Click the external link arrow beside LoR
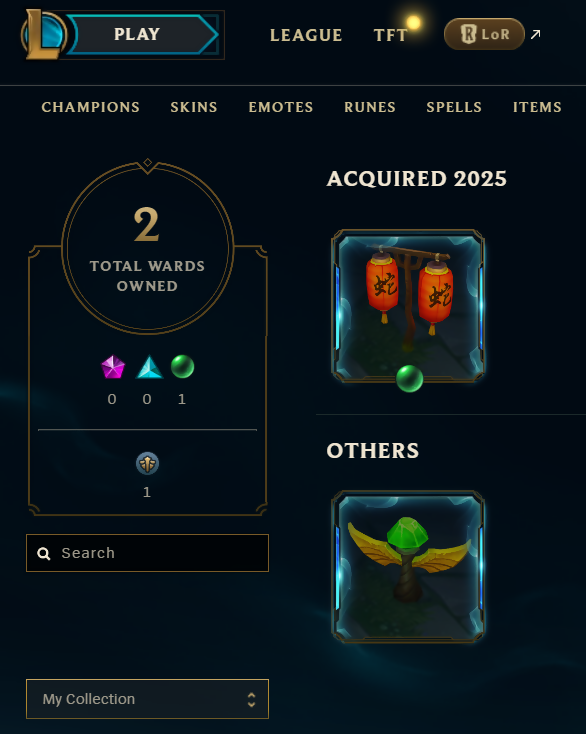 click(535, 34)
